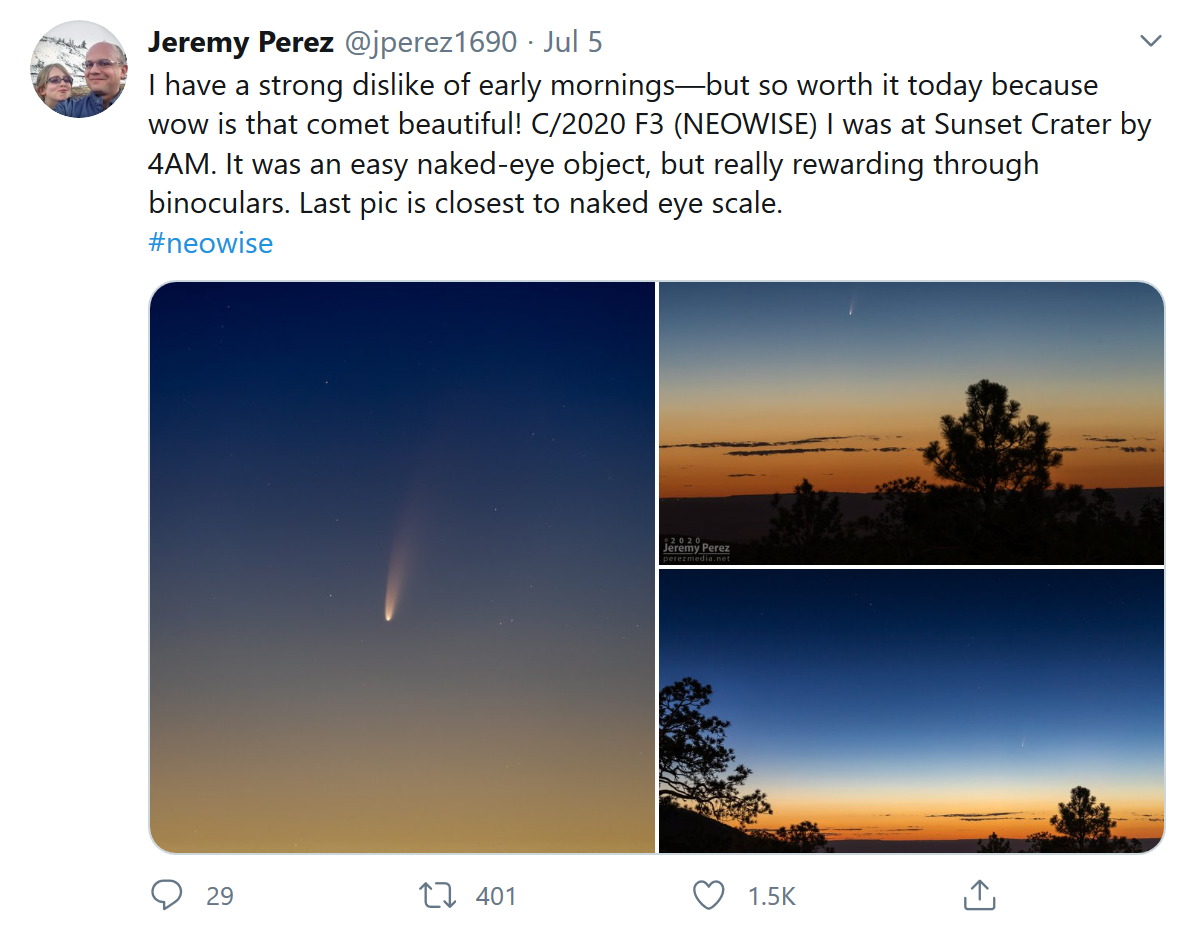Click the 29 replies count
This screenshot has width=1196, height=933.
coord(220,896)
